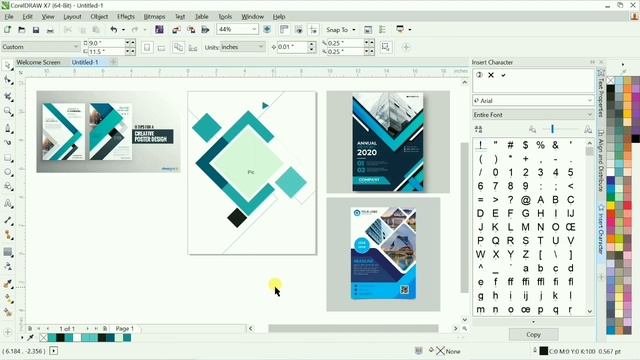
Task: Select the Rectangle tool
Action: (x=8, y=158)
